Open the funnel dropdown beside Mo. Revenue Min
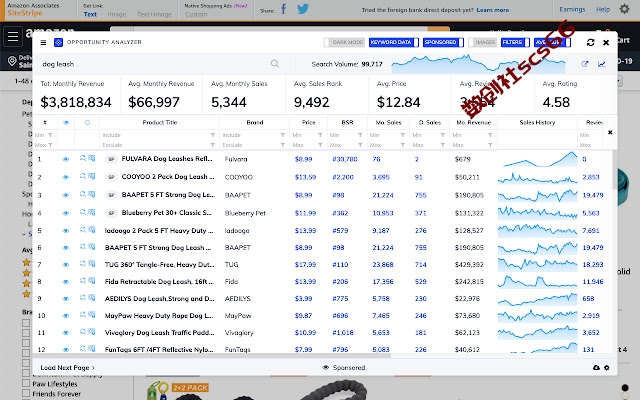Viewport: 640px width, 400px height. click(x=490, y=135)
